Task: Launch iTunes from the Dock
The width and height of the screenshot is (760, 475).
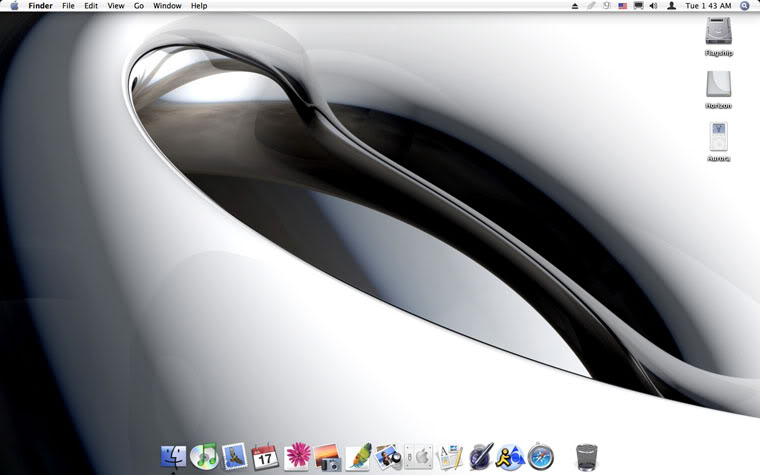Action: tap(204, 457)
